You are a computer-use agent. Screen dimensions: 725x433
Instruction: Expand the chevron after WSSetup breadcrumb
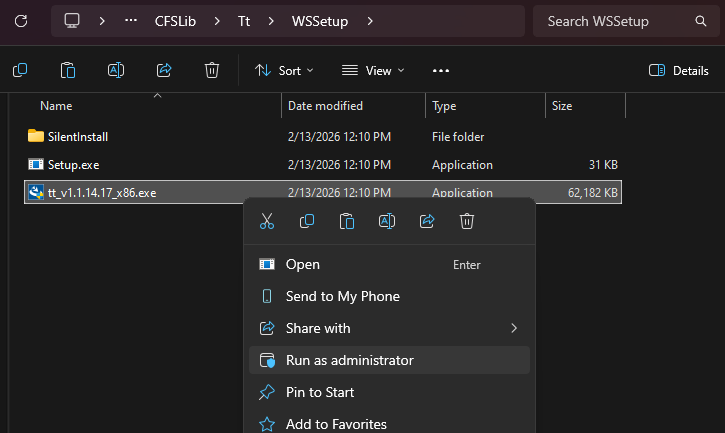[x=371, y=21]
